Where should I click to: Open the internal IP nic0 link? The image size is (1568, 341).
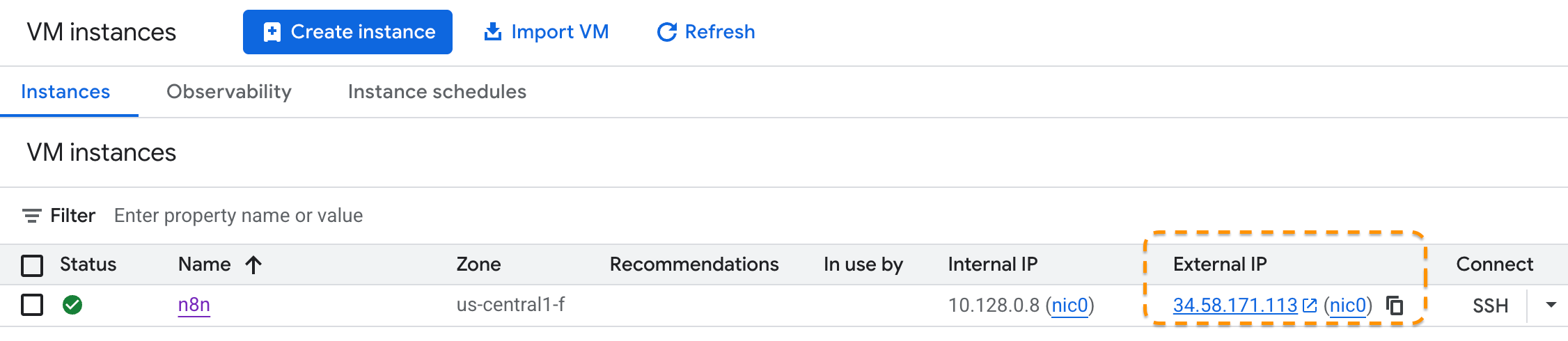click(1069, 306)
